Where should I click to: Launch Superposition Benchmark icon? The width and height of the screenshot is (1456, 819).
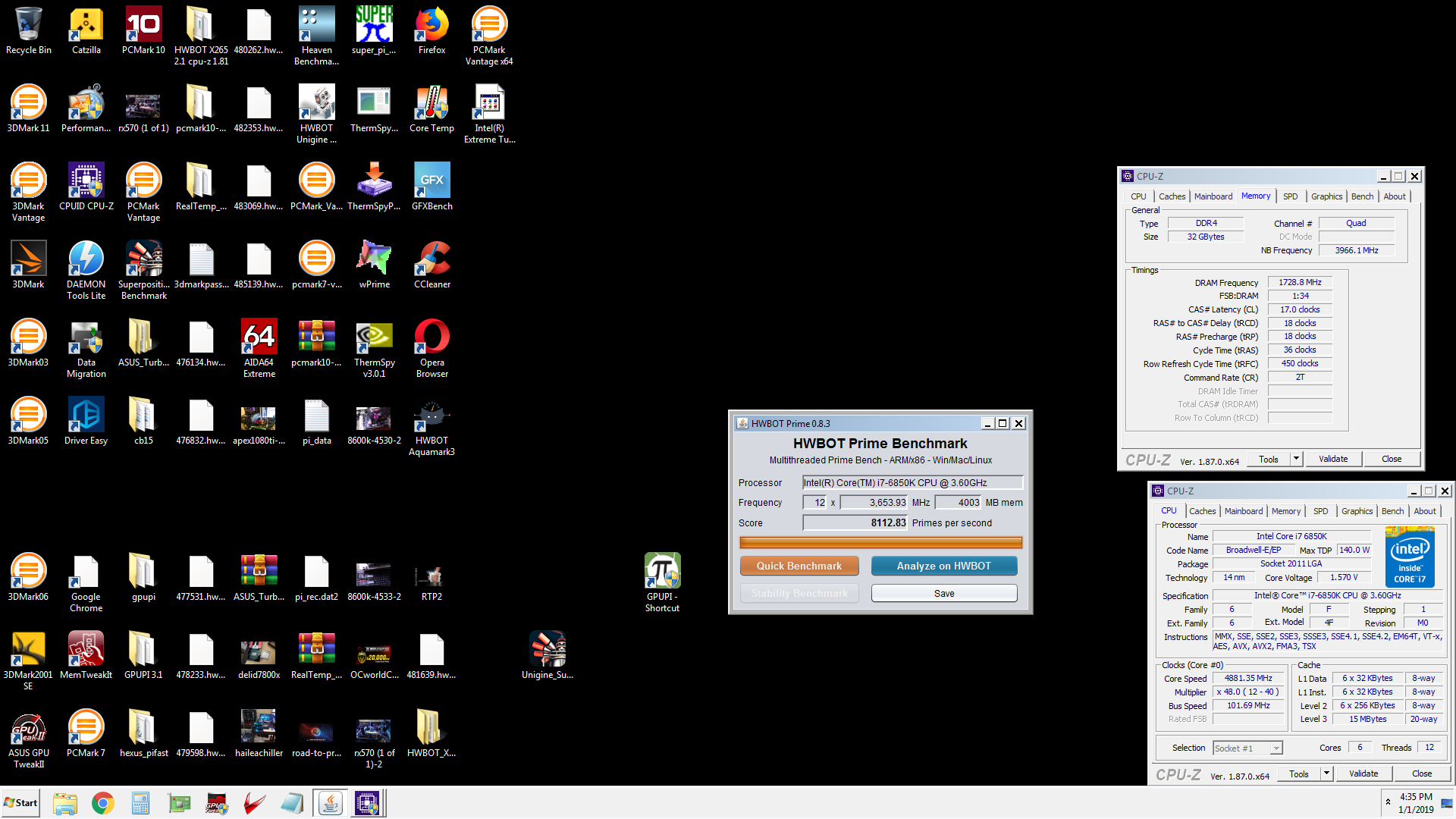coord(143,271)
